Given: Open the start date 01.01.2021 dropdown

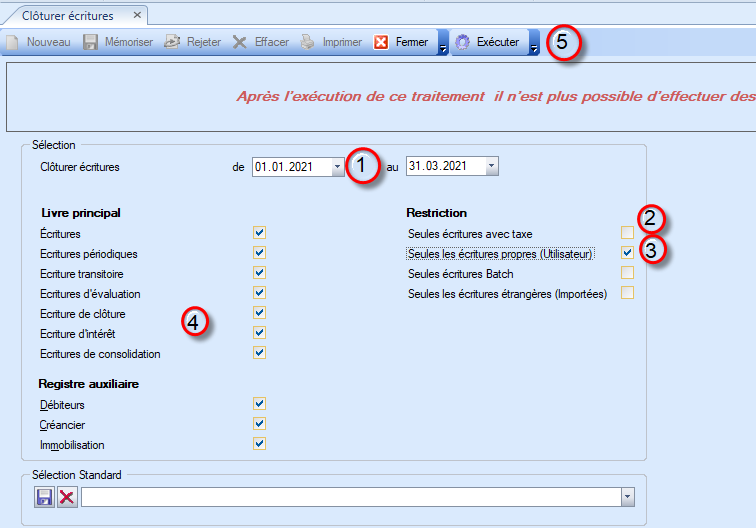Looking at the screenshot, I should click(x=338, y=167).
